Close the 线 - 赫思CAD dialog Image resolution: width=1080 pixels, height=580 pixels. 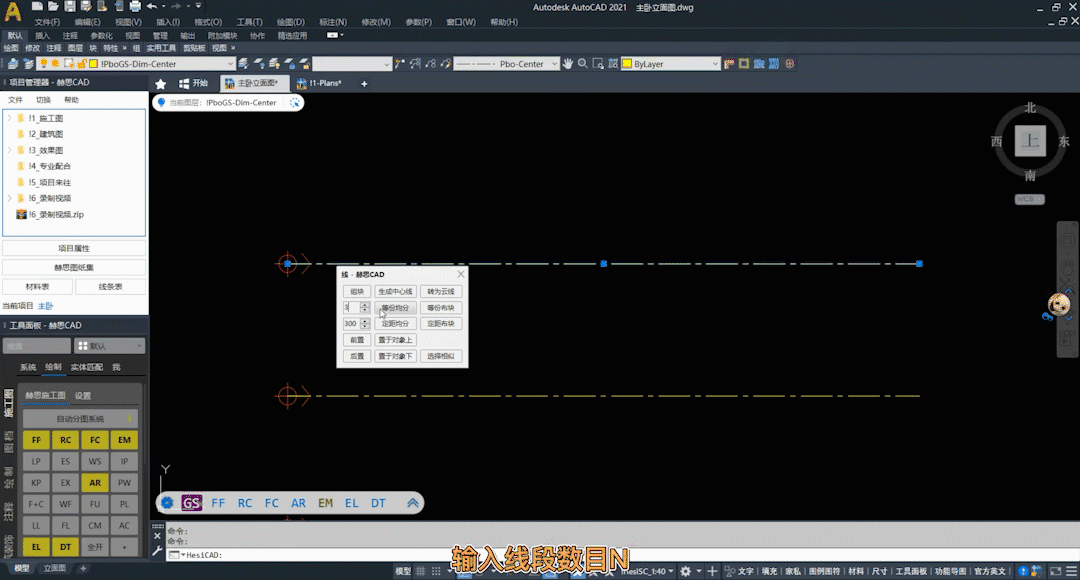[461, 274]
